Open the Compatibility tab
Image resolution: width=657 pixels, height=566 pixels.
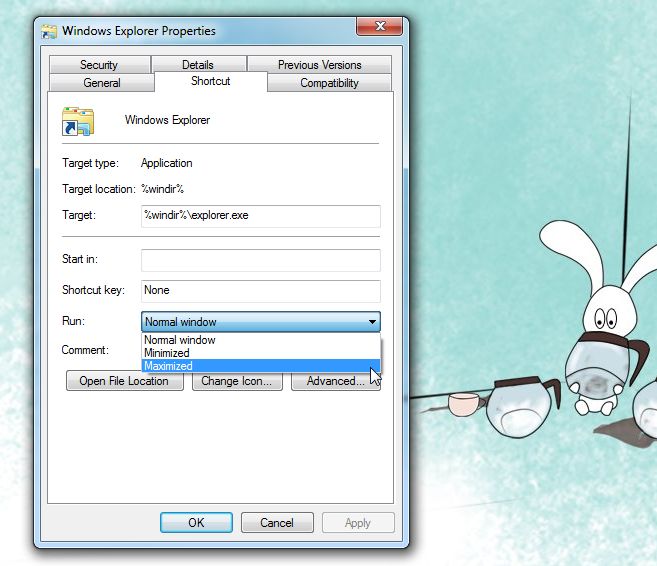(x=329, y=83)
